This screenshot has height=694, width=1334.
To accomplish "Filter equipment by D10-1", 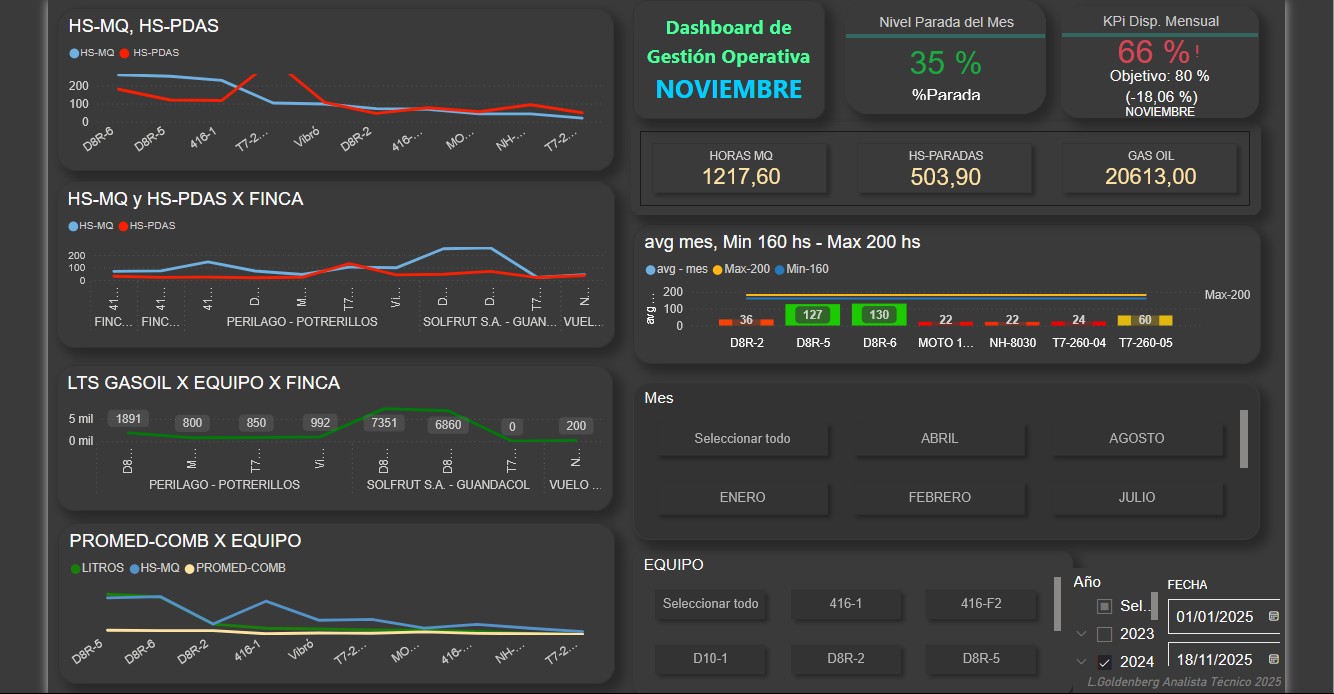I will coord(710,659).
